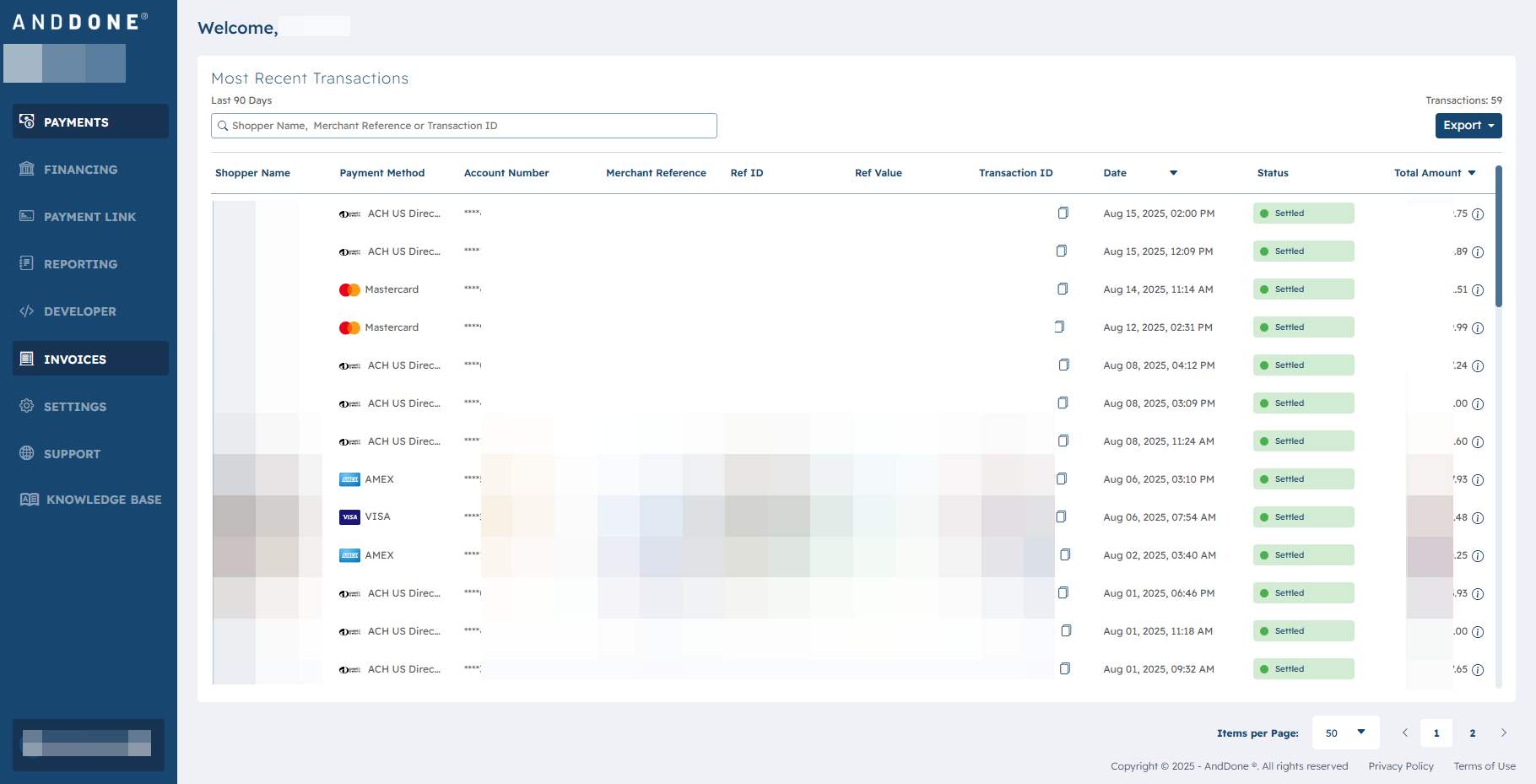Show info for Aug 01 09:32 AM amount
Screen dimensions: 1536x784
(x=1478, y=670)
